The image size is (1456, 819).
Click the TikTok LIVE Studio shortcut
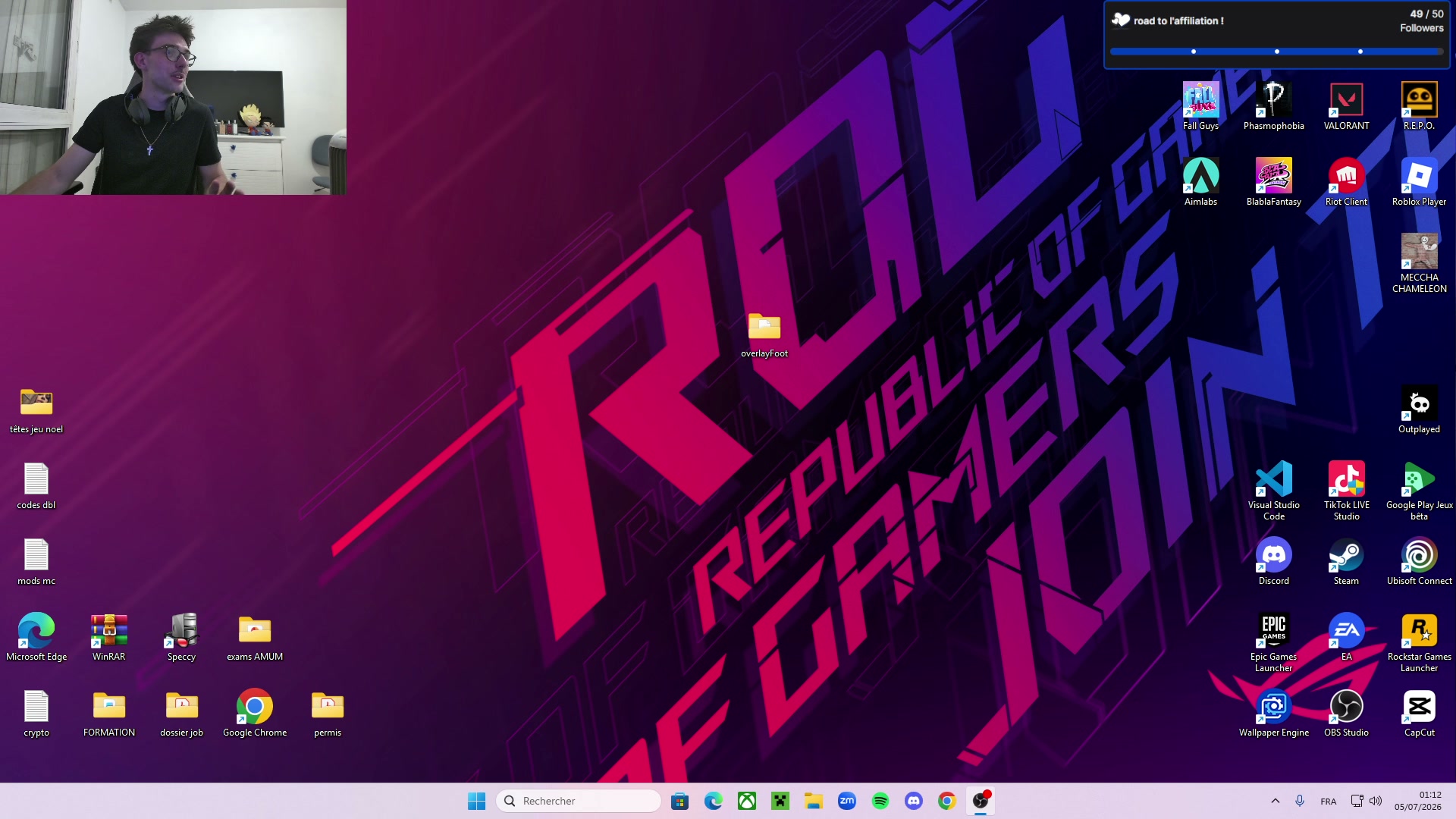coord(1346,491)
